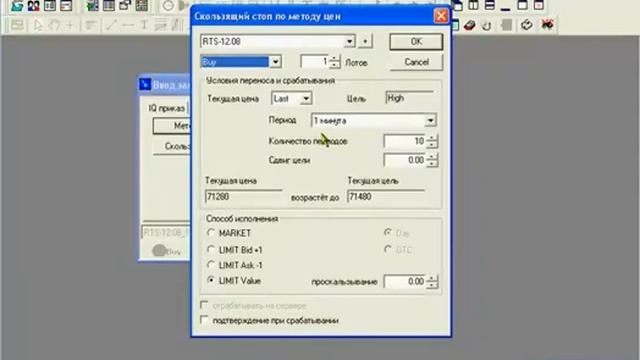This screenshot has height=360, width=640.
Task: Close the trailing stop dialog with X
Action: pos(441,16)
